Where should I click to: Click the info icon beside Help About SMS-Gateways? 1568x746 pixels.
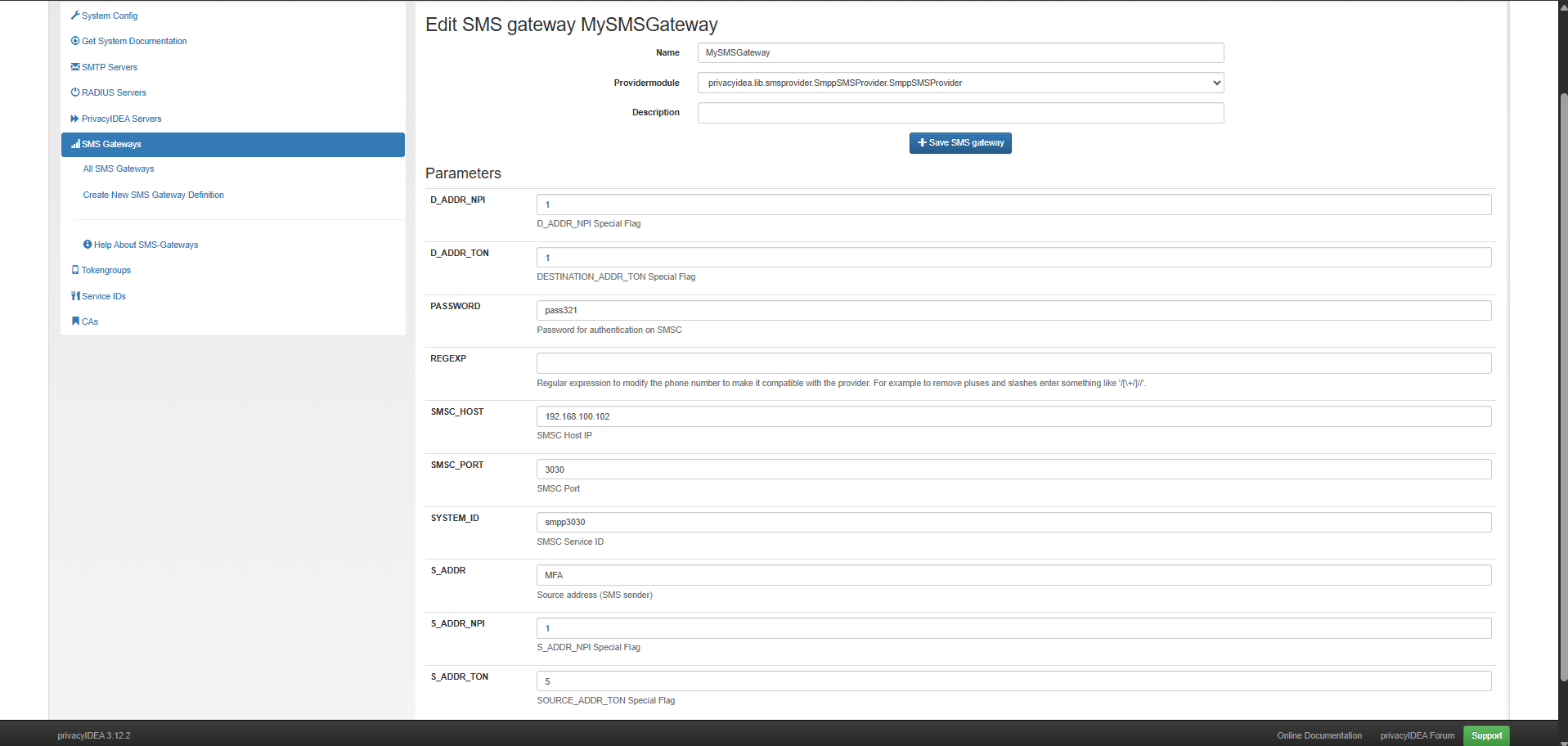[88, 245]
